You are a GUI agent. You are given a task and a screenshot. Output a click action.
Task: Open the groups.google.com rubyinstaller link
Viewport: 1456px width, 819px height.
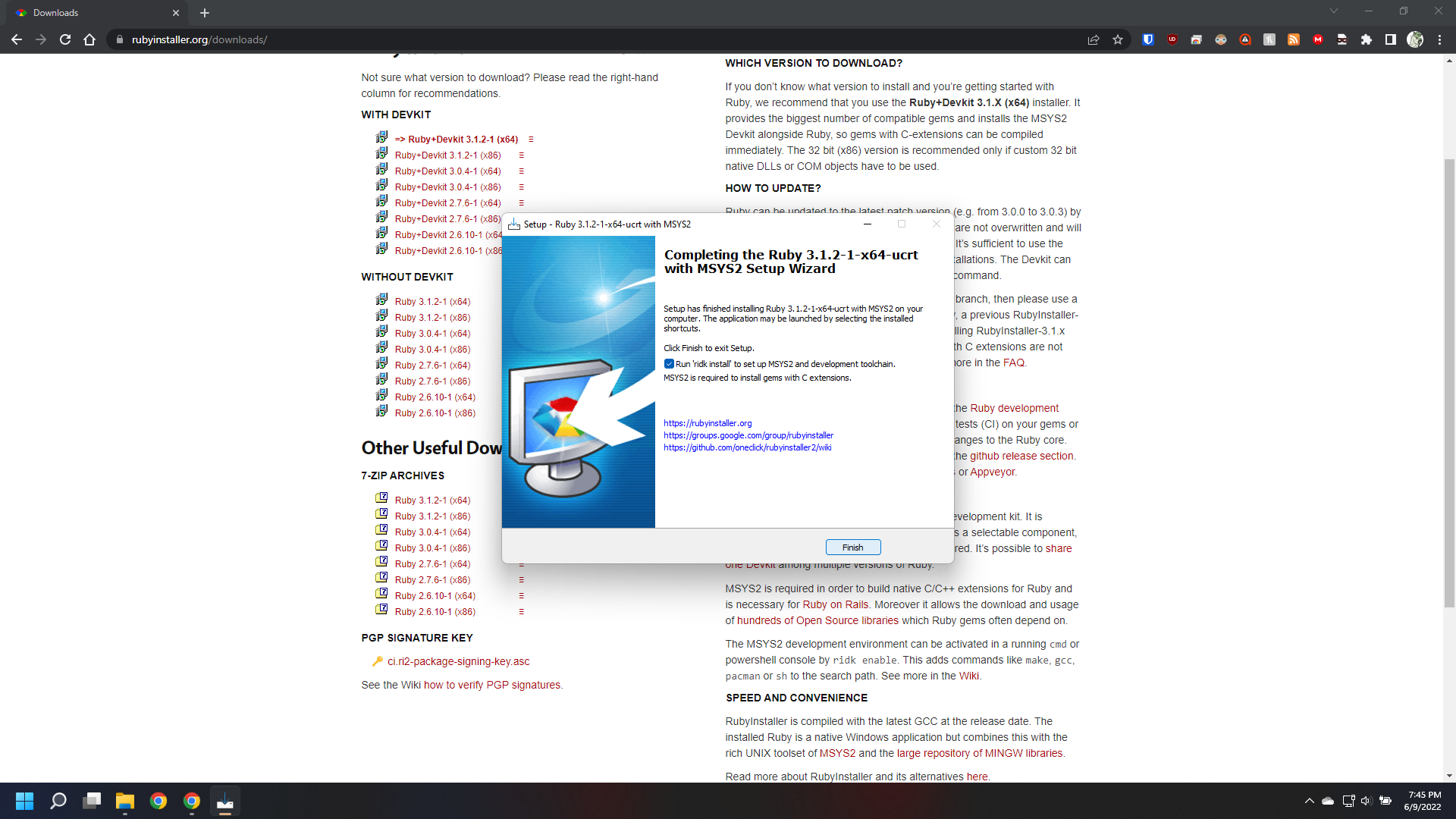tap(748, 435)
